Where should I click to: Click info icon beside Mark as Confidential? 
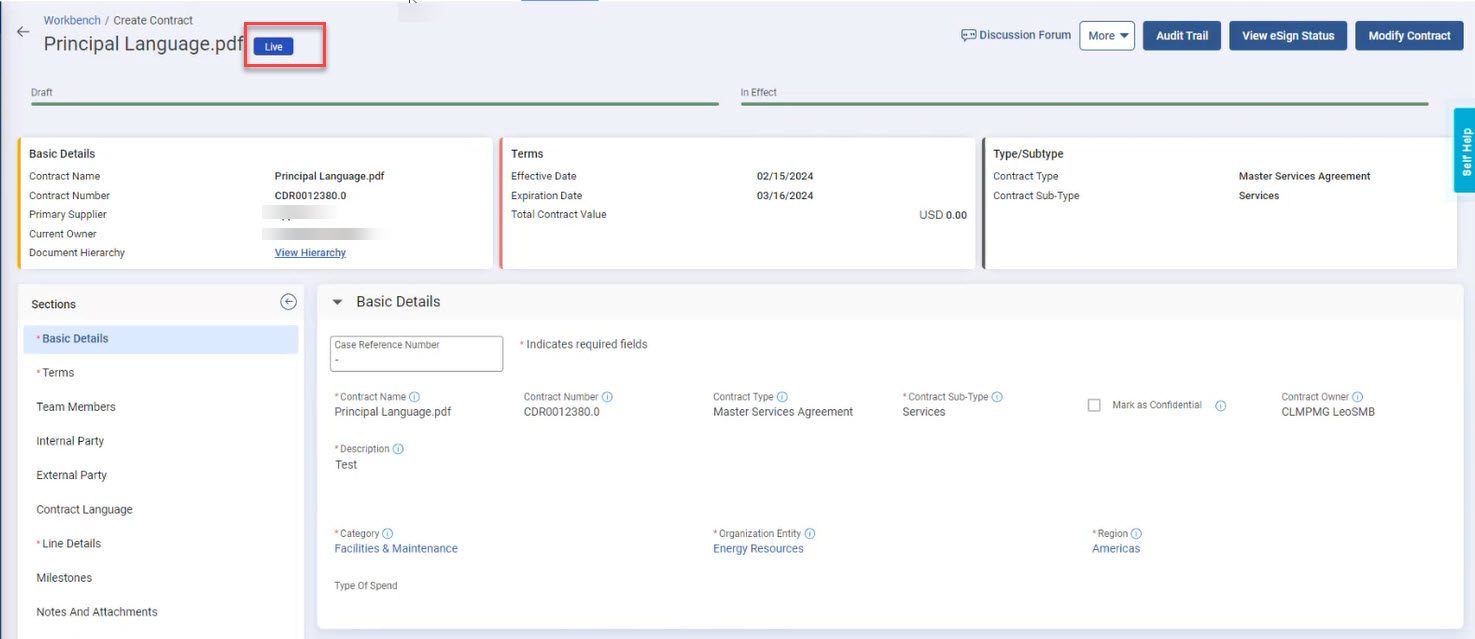(1220, 406)
